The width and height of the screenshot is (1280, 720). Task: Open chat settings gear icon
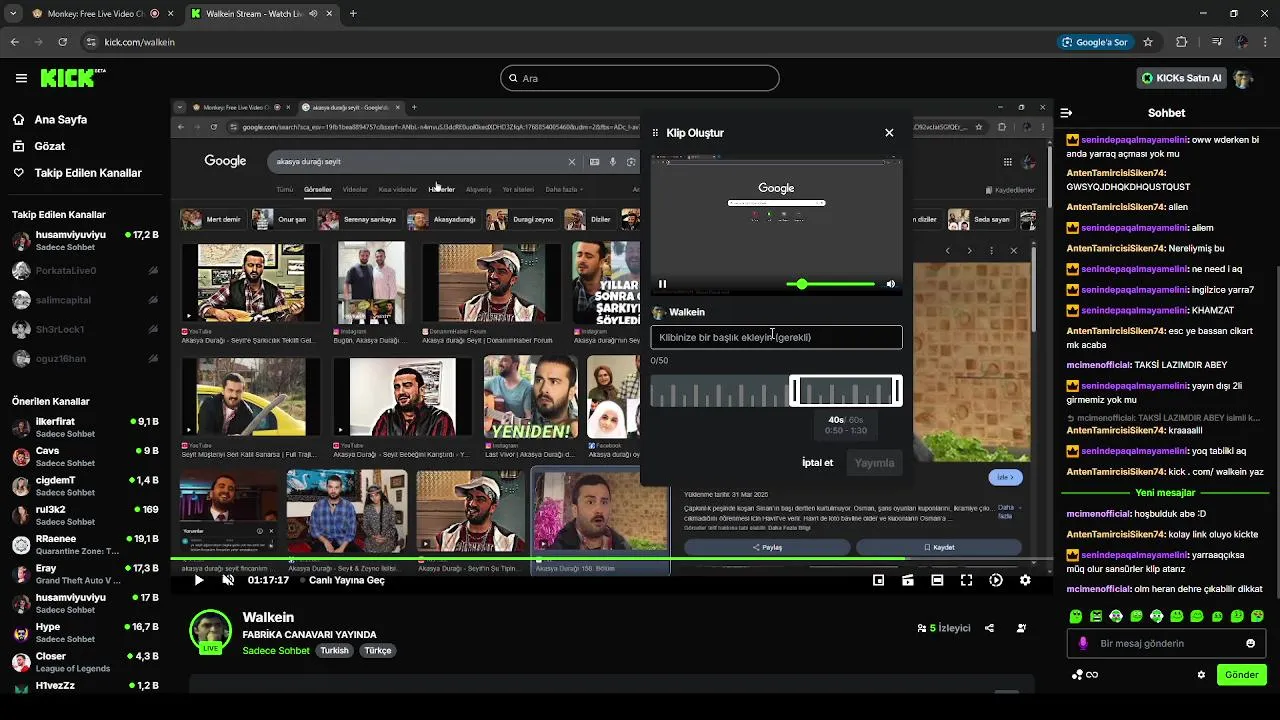tap(1201, 675)
